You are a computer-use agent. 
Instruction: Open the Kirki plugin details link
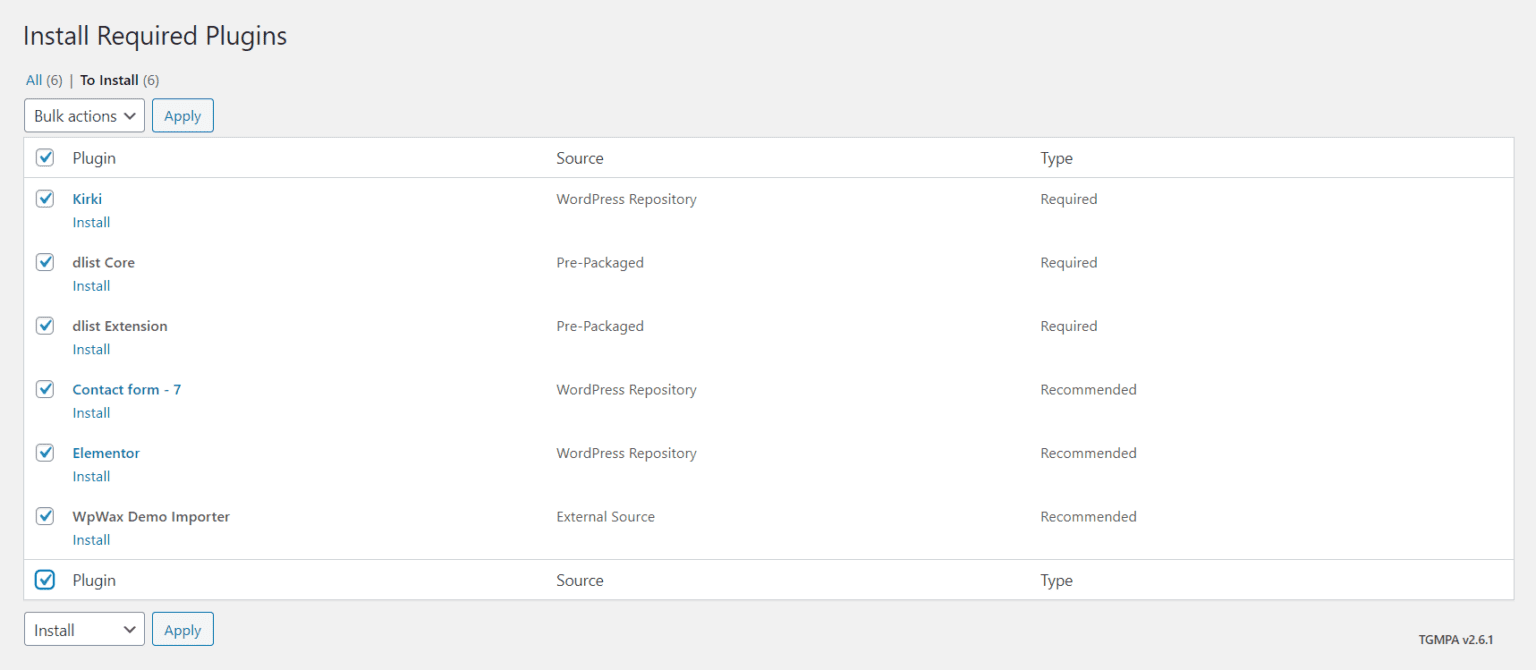click(87, 198)
